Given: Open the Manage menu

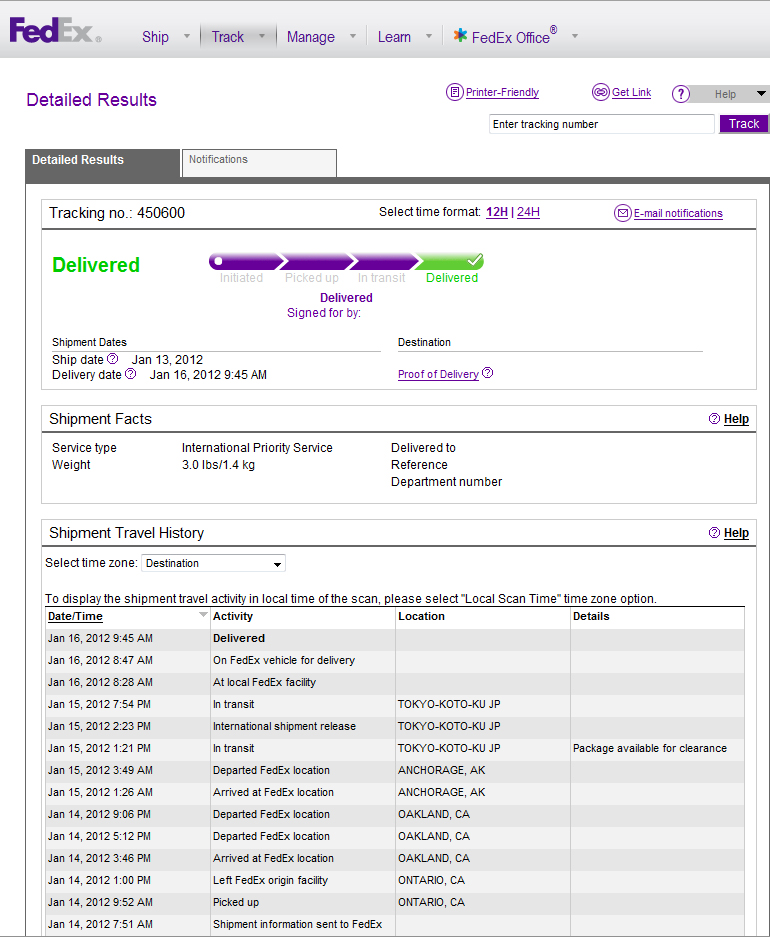Looking at the screenshot, I should [311, 37].
